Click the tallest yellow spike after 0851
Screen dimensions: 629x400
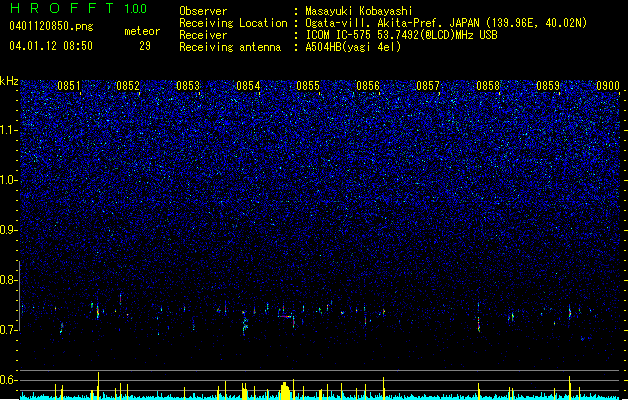click(x=98, y=386)
